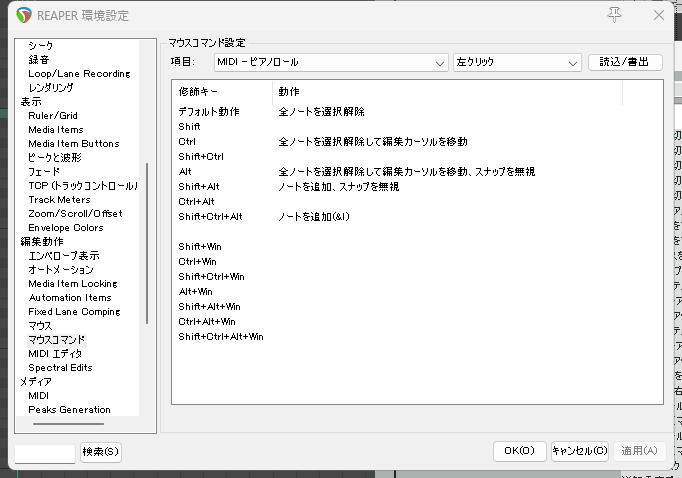The width and height of the screenshot is (682, 478).
Task: Select 録音 in the settings tree
Action: pyautogui.click(x=39, y=60)
